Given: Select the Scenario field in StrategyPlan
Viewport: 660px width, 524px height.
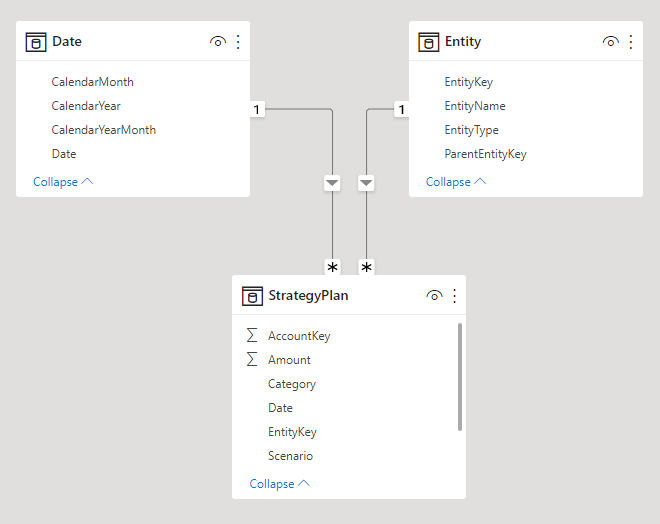Looking at the screenshot, I should coord(290,456).
